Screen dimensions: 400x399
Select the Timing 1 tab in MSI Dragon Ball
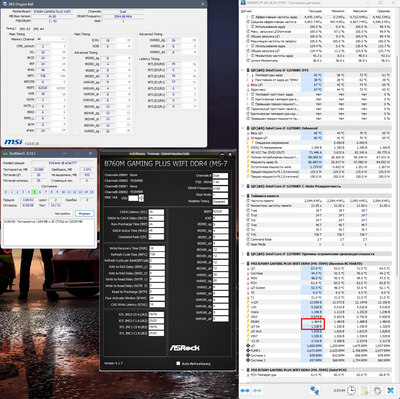[x=11, y=29]
